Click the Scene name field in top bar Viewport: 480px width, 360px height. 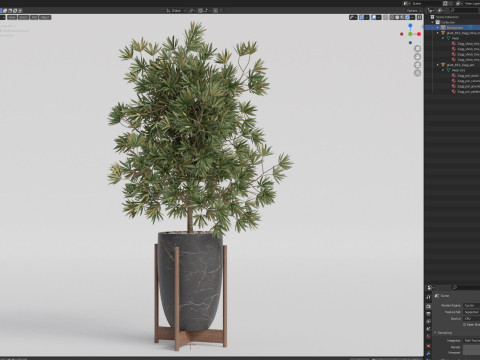pyautogui.click(x=427, y=4)
